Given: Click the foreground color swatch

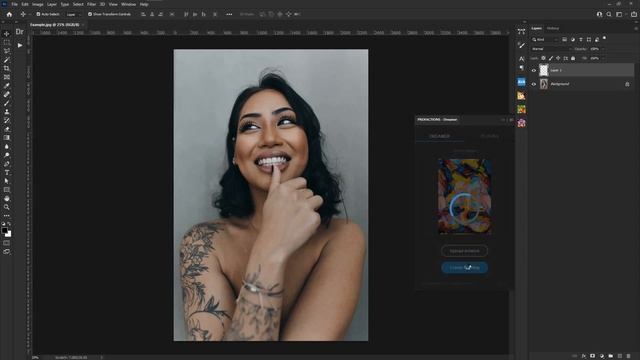Looking at the screenshot, I should pyautogui.click(x=4, y=231).
